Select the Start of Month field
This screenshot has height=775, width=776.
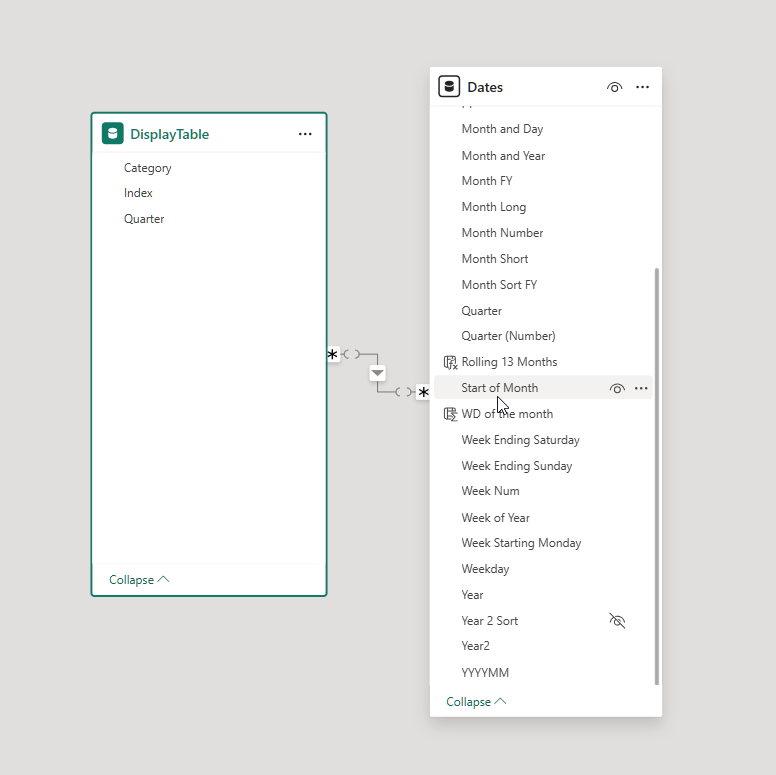click(x=543, y=388)
